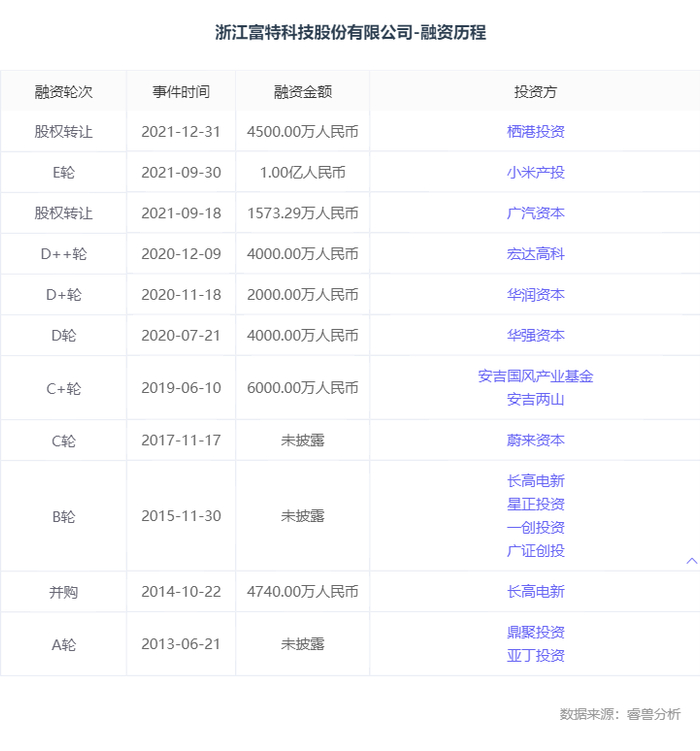Select the B轮 round cell
Viewport: 700px width, 751px height.
coord(63,516)
